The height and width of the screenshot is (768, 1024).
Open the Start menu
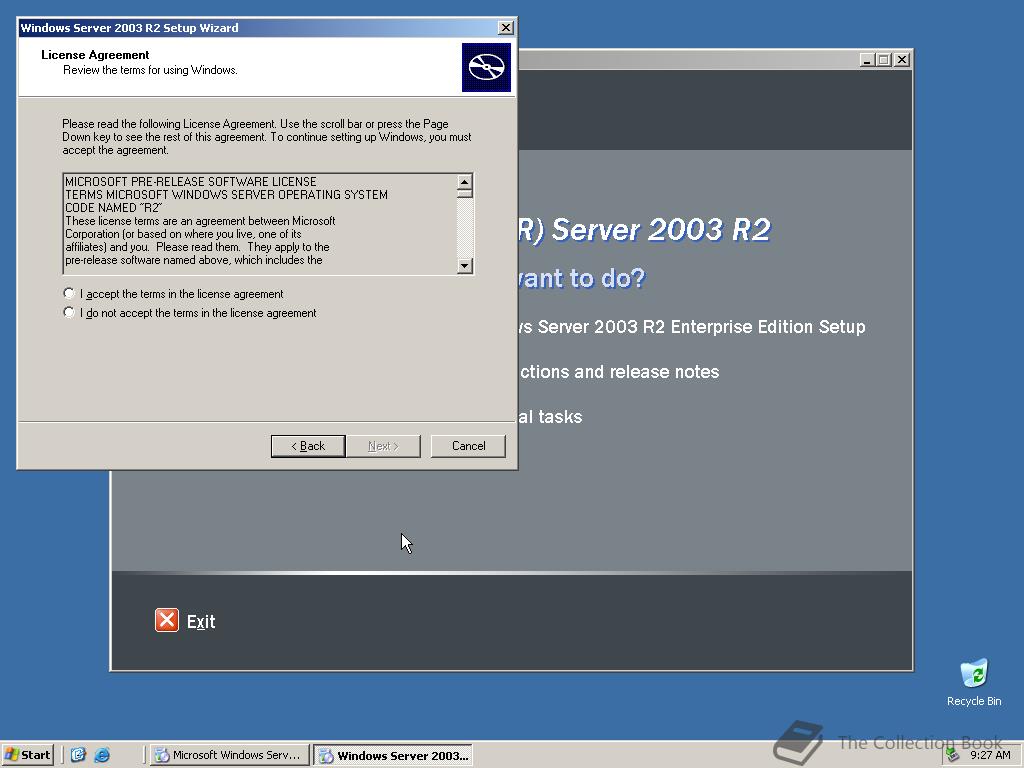27,755
